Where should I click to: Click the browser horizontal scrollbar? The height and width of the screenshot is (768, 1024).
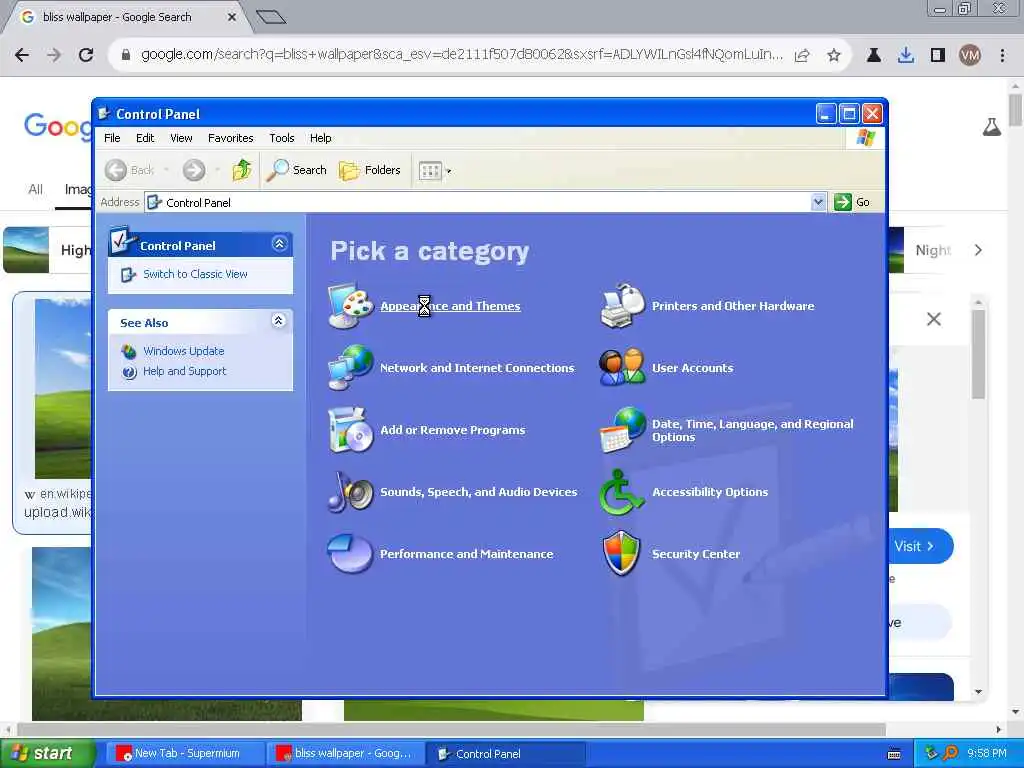(451, 729)
